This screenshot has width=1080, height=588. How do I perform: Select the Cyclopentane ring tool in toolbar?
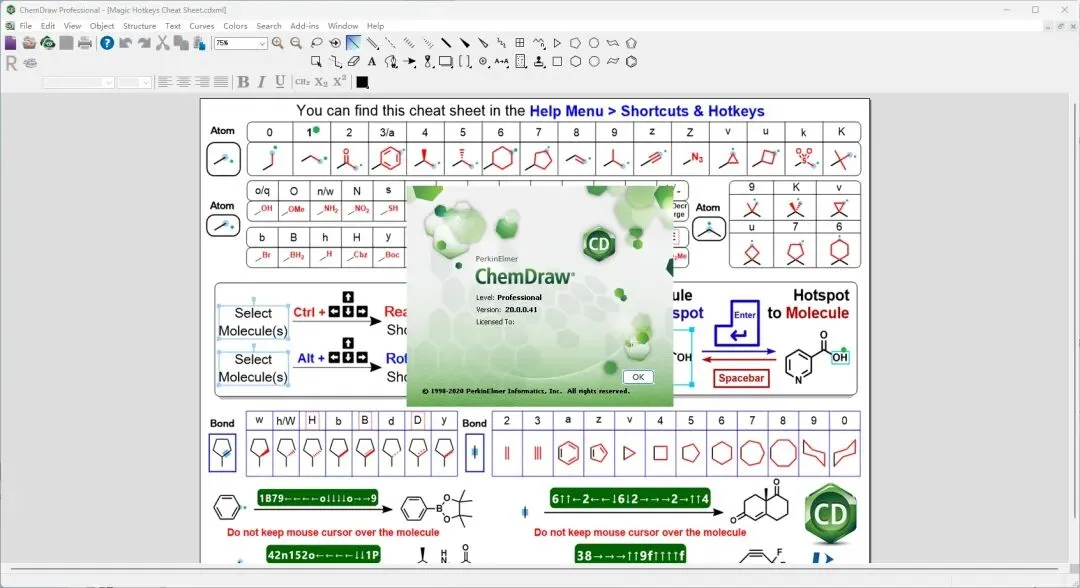(x=575, y=43)
